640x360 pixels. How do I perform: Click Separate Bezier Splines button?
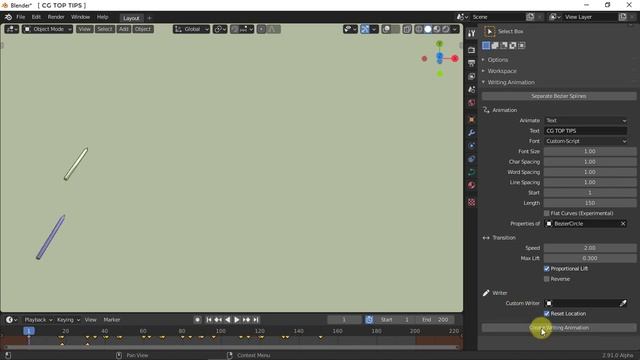(x=558, y=96)
